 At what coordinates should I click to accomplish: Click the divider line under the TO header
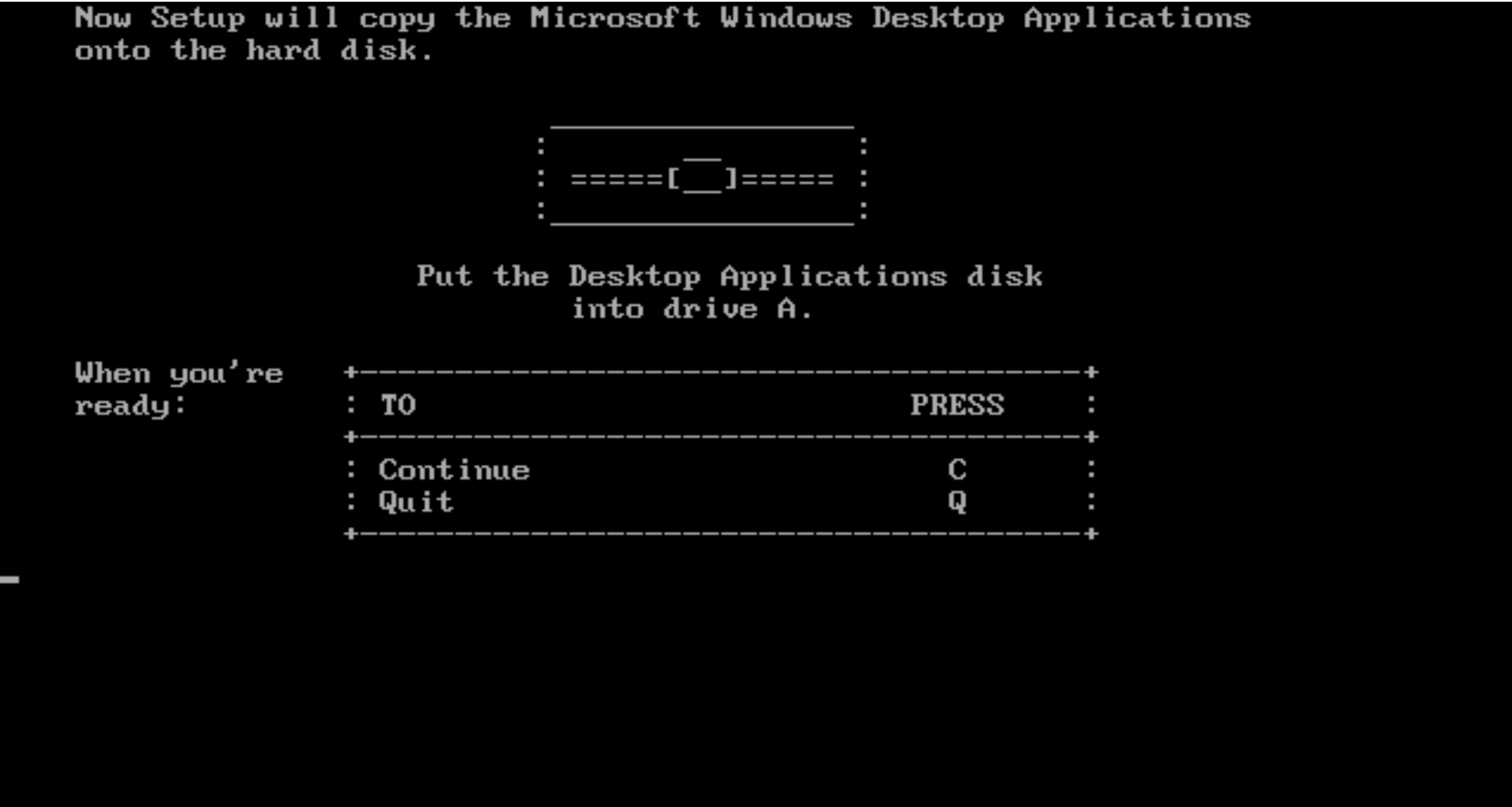click(x=721, y=437)
